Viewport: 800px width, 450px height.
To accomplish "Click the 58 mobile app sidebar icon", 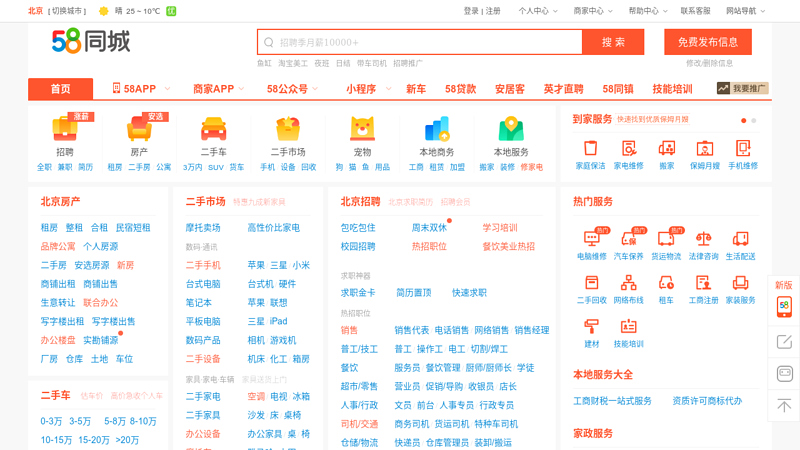I will (784, 306).
